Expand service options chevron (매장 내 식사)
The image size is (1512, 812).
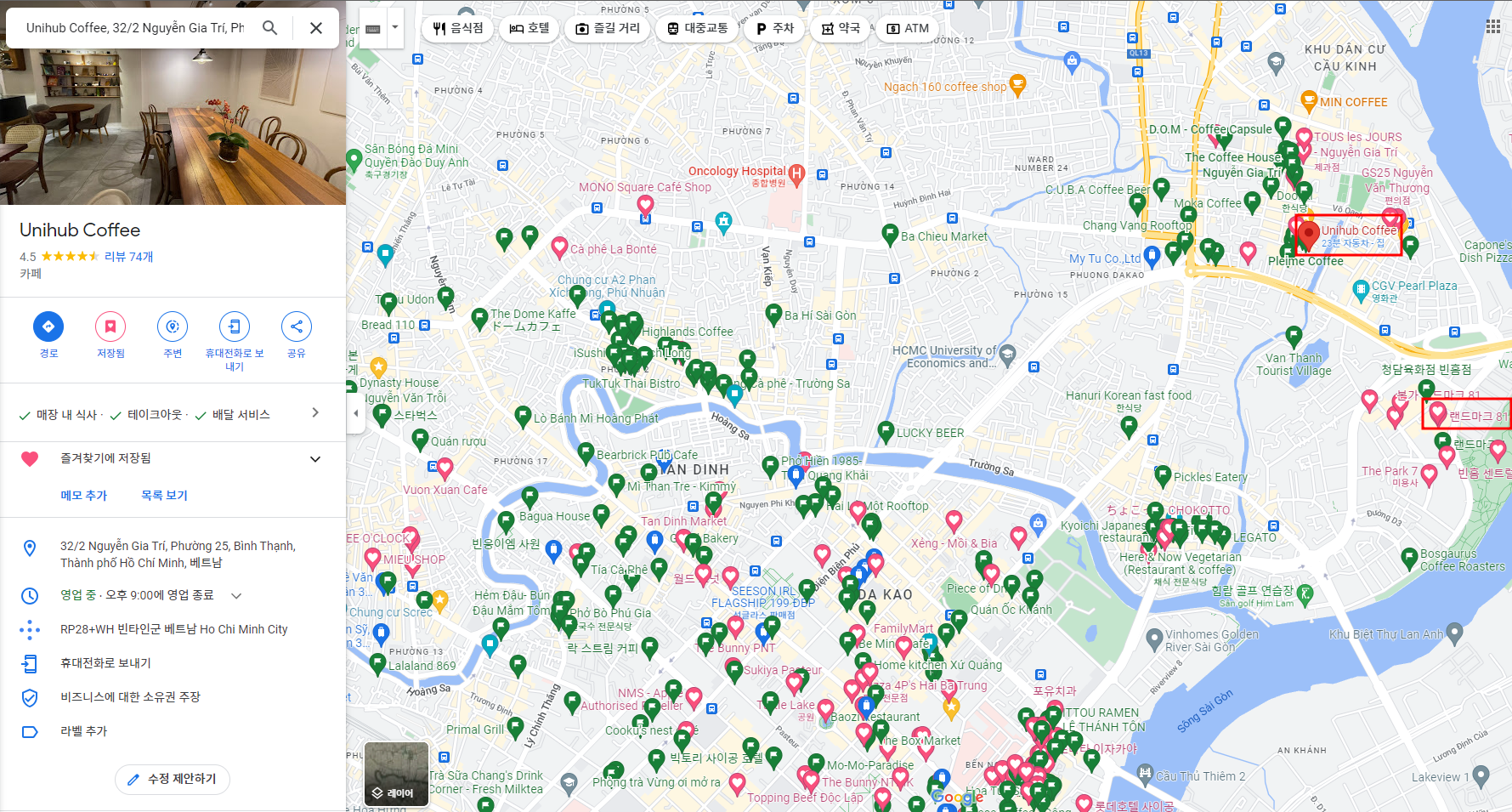[315, 412]
